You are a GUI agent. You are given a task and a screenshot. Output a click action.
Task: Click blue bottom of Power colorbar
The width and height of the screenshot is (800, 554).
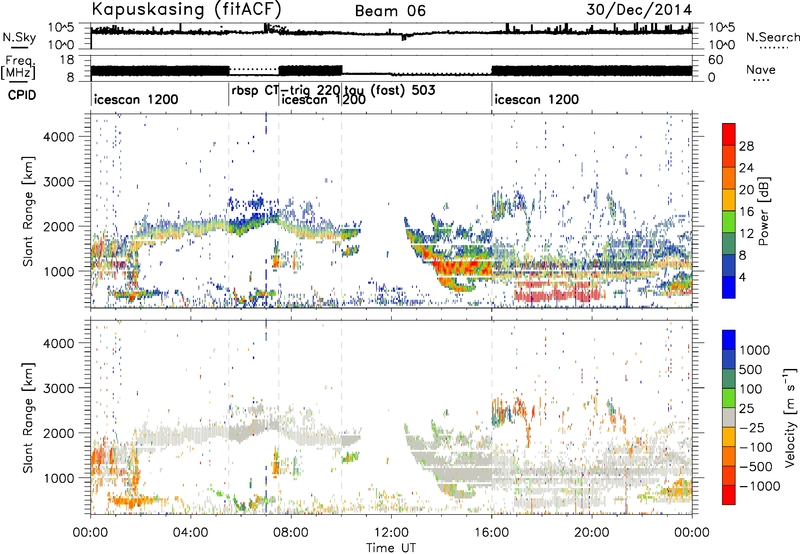click(729, 290)
